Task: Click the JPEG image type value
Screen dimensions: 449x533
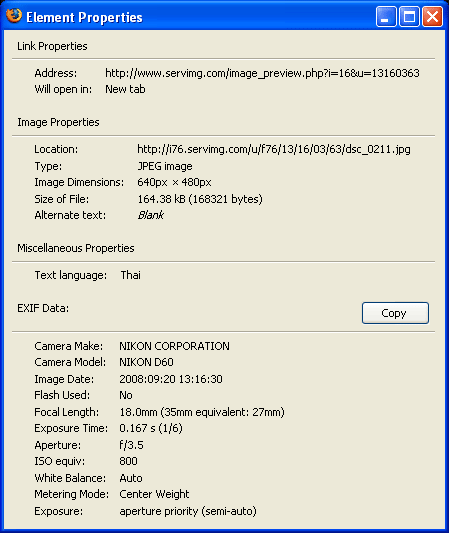Action: point(165,166)
